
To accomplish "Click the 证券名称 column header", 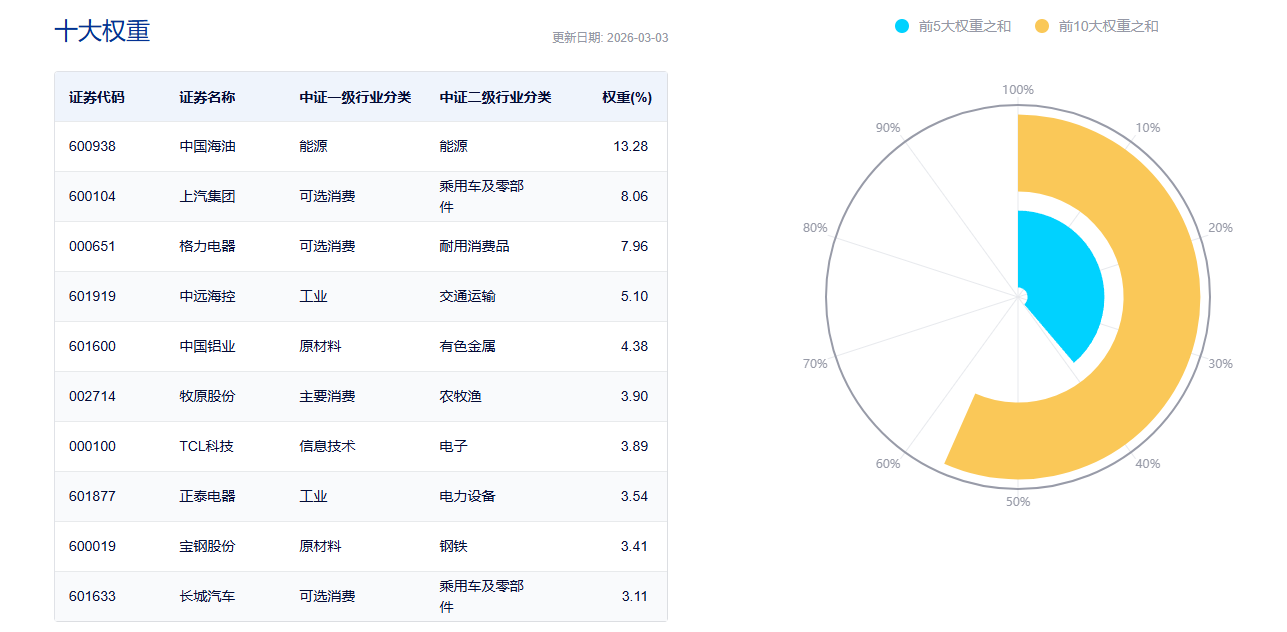I will pyautogui.click(x=207, y=97).
